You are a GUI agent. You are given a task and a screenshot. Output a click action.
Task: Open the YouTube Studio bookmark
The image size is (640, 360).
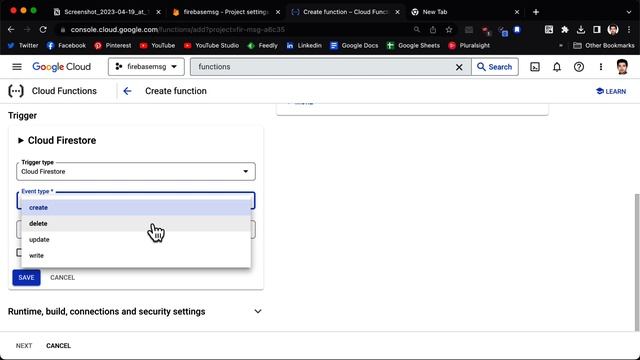point(211,45)
